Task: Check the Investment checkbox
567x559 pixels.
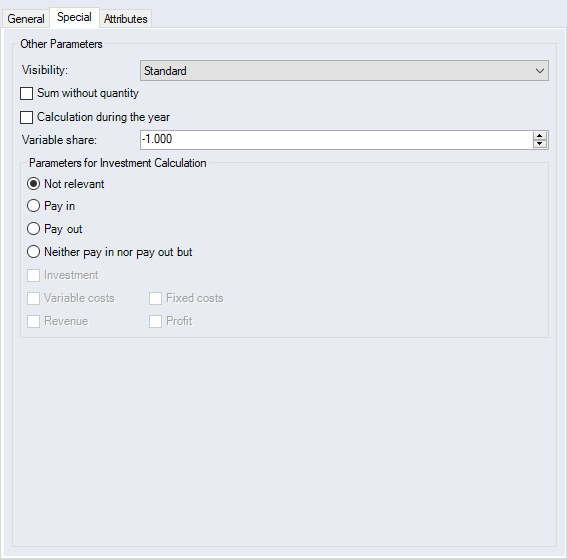Action: (x=33, y=275)
